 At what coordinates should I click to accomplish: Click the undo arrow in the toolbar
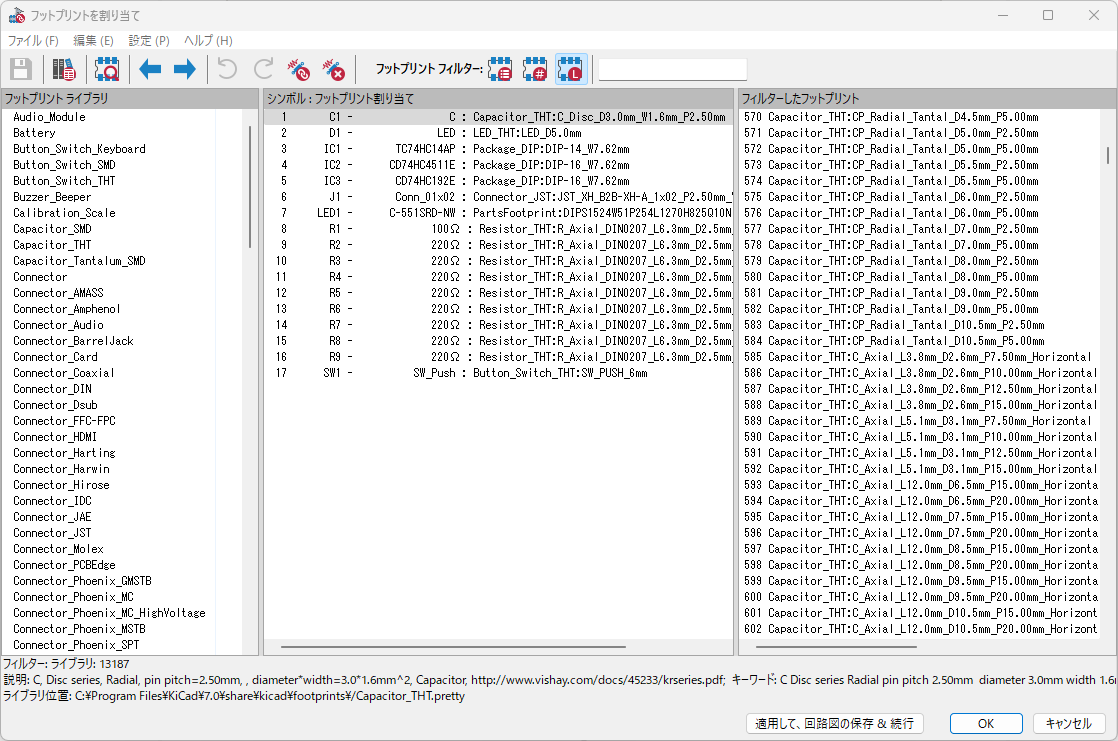tap(228, 69)
